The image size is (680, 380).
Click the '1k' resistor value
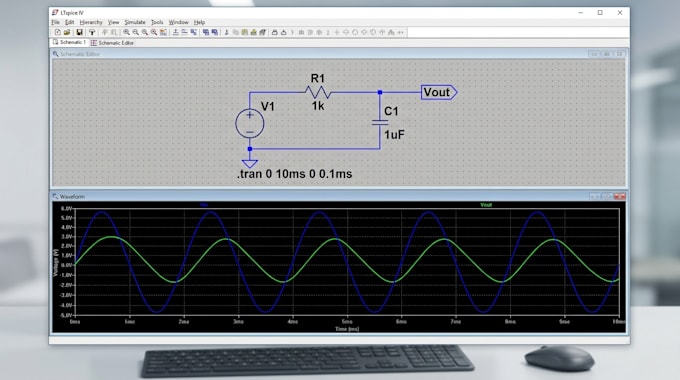tap(318, 106)
